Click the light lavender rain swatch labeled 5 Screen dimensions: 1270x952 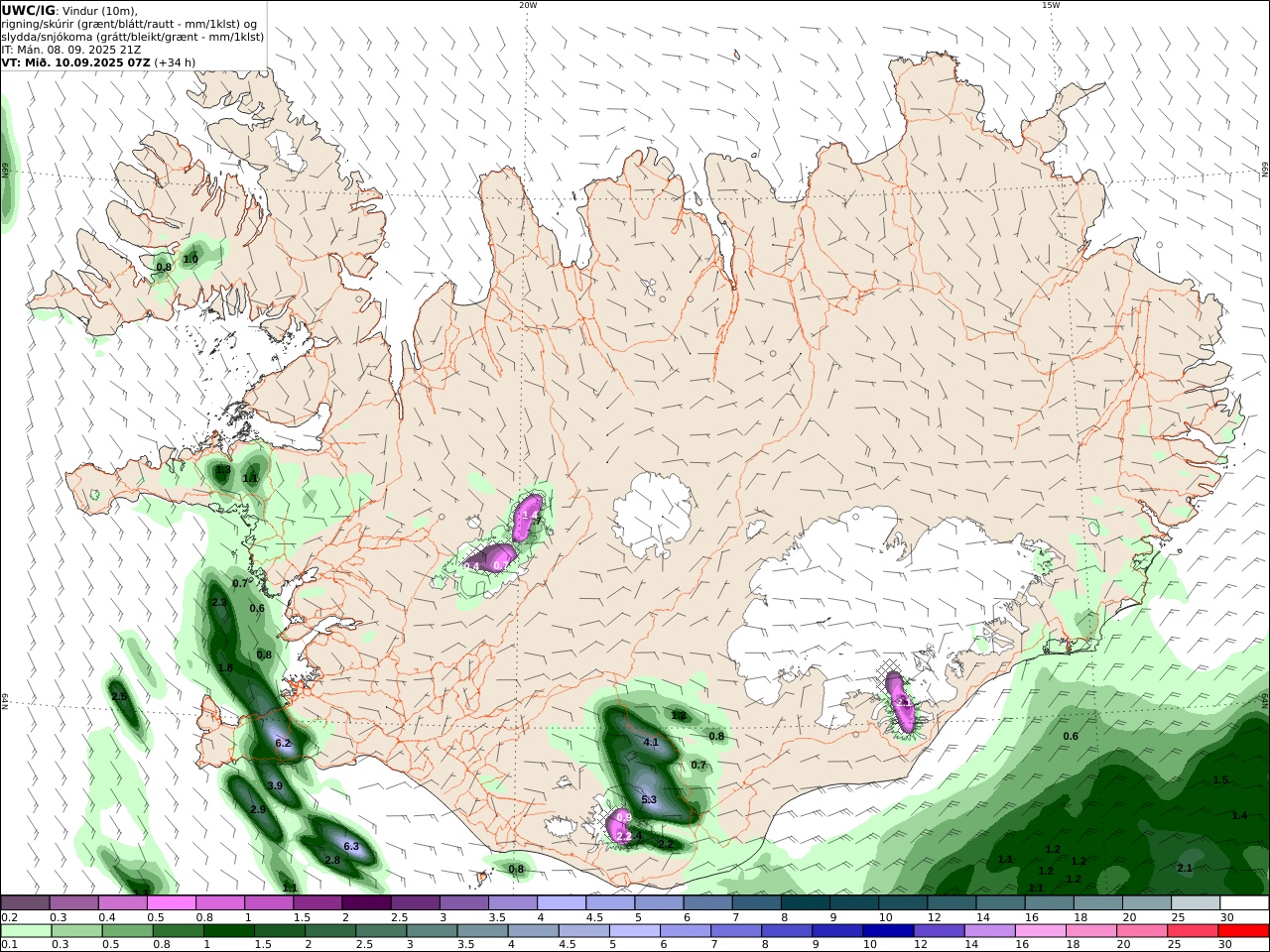(634, 931)
